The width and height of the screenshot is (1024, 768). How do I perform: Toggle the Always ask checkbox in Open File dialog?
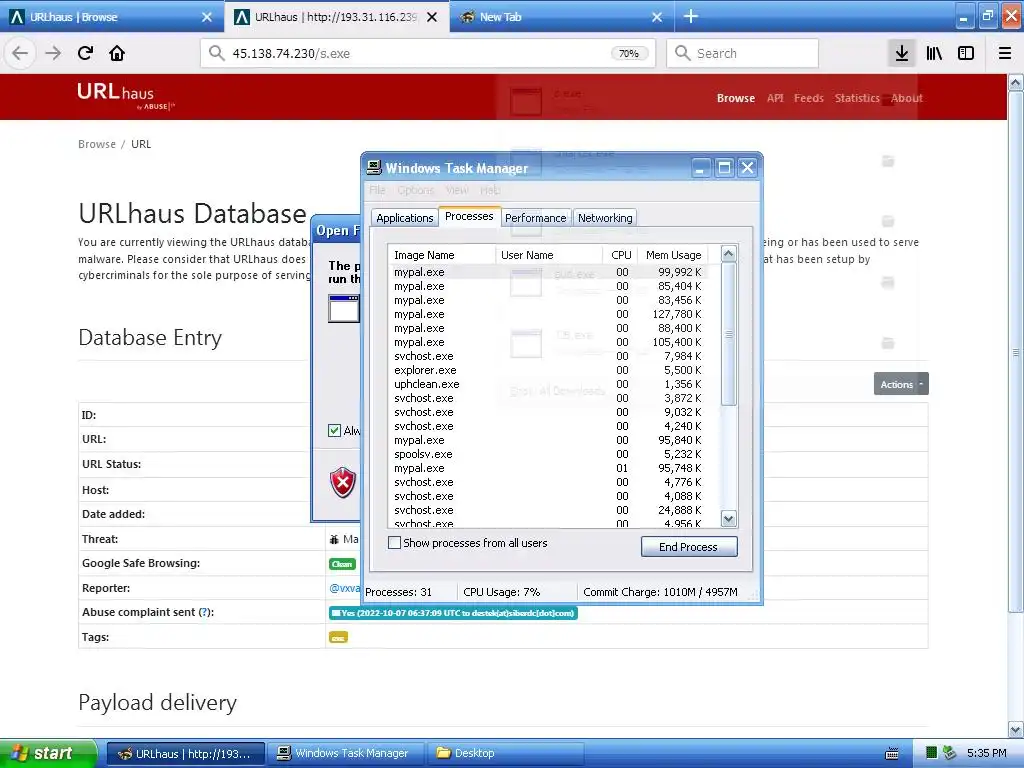334,430
